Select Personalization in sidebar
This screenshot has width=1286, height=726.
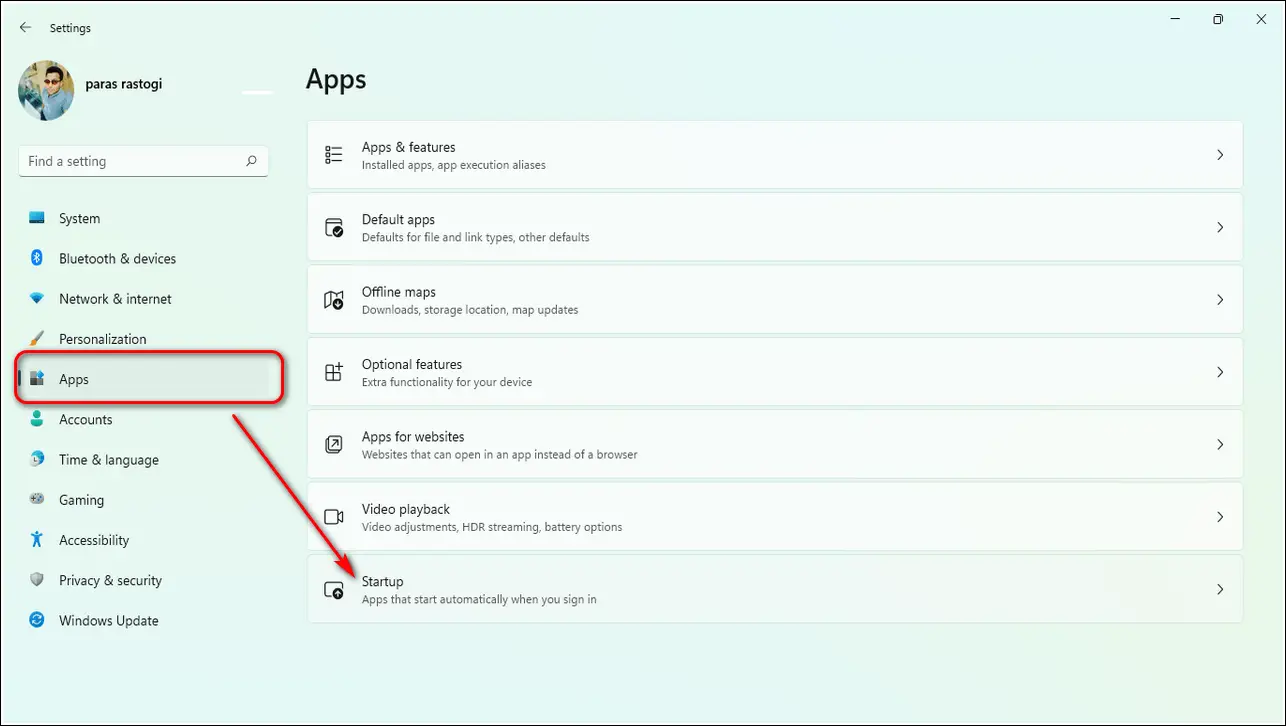tap(143, 339)
